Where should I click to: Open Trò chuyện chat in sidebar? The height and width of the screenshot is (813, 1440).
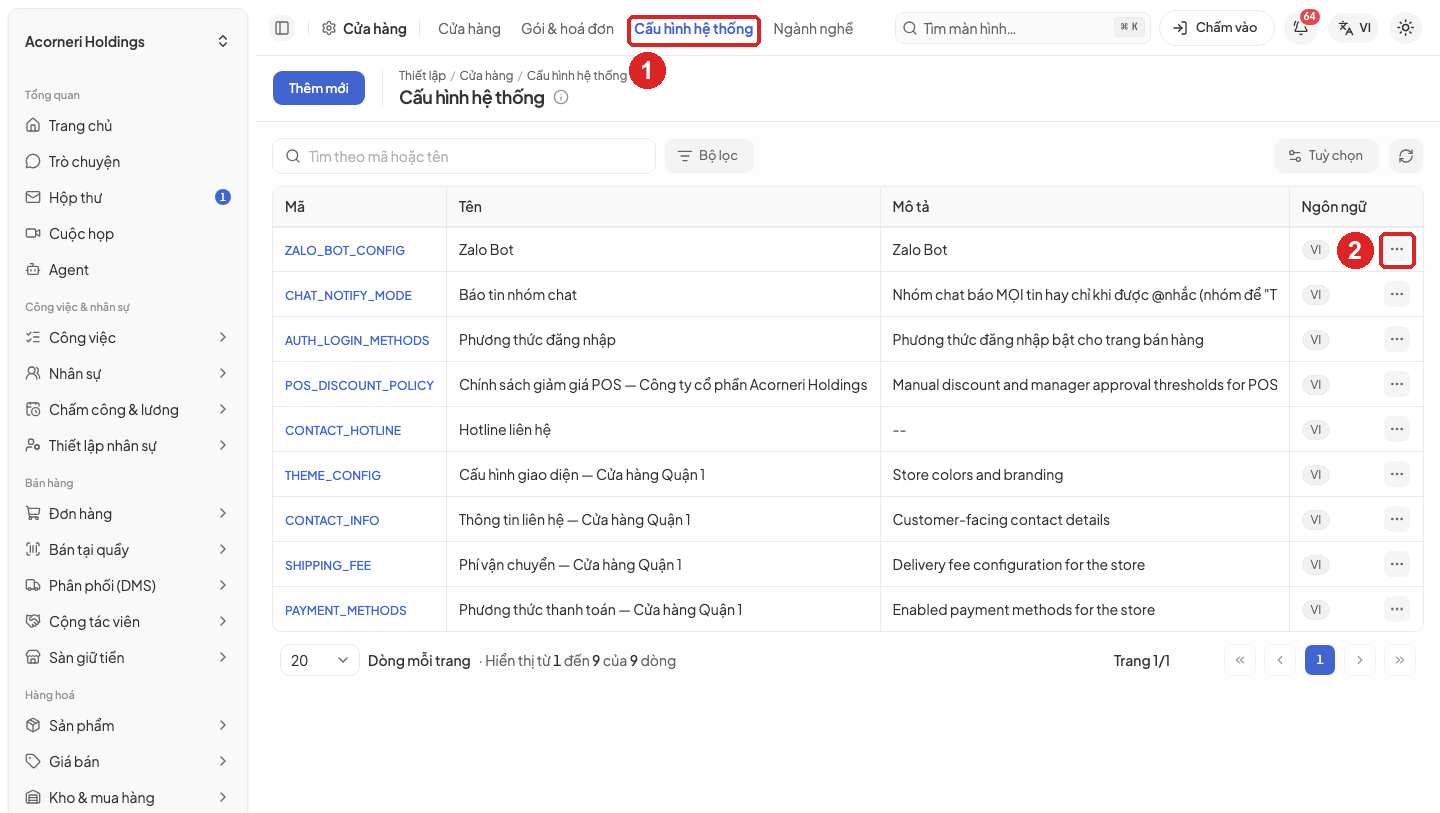click(x=128, y=162)
